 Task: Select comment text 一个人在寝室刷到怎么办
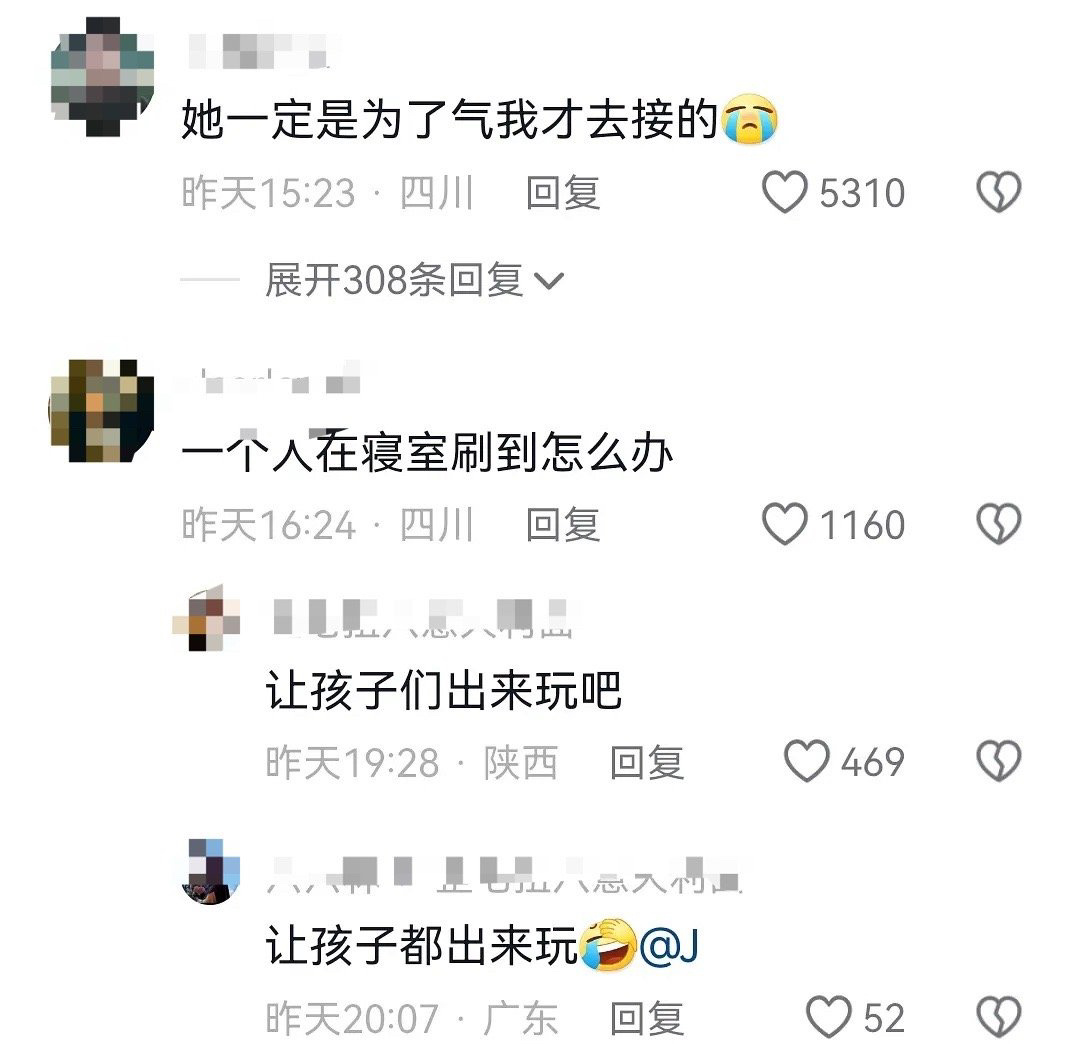[427, 453]
